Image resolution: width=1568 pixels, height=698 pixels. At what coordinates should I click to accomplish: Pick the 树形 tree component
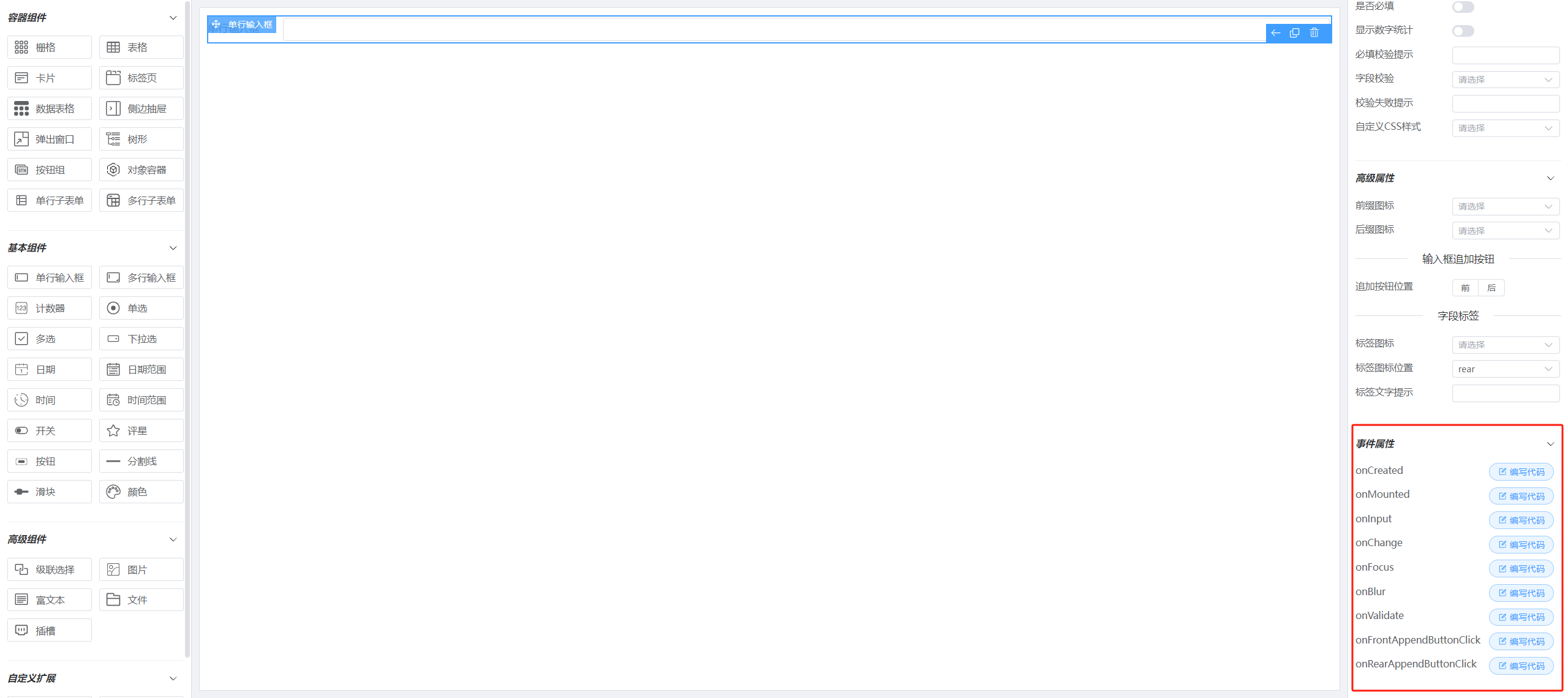141,140
